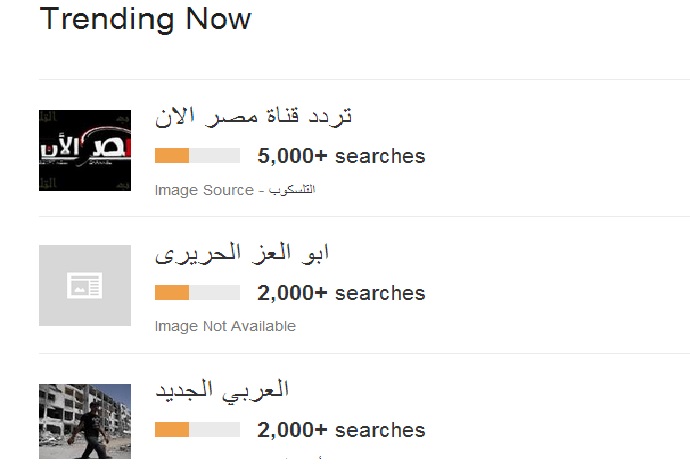Open the ابو العز الحريرى trend
The height and width of the screenshot is (465, 690).
(x=243, y=253)
